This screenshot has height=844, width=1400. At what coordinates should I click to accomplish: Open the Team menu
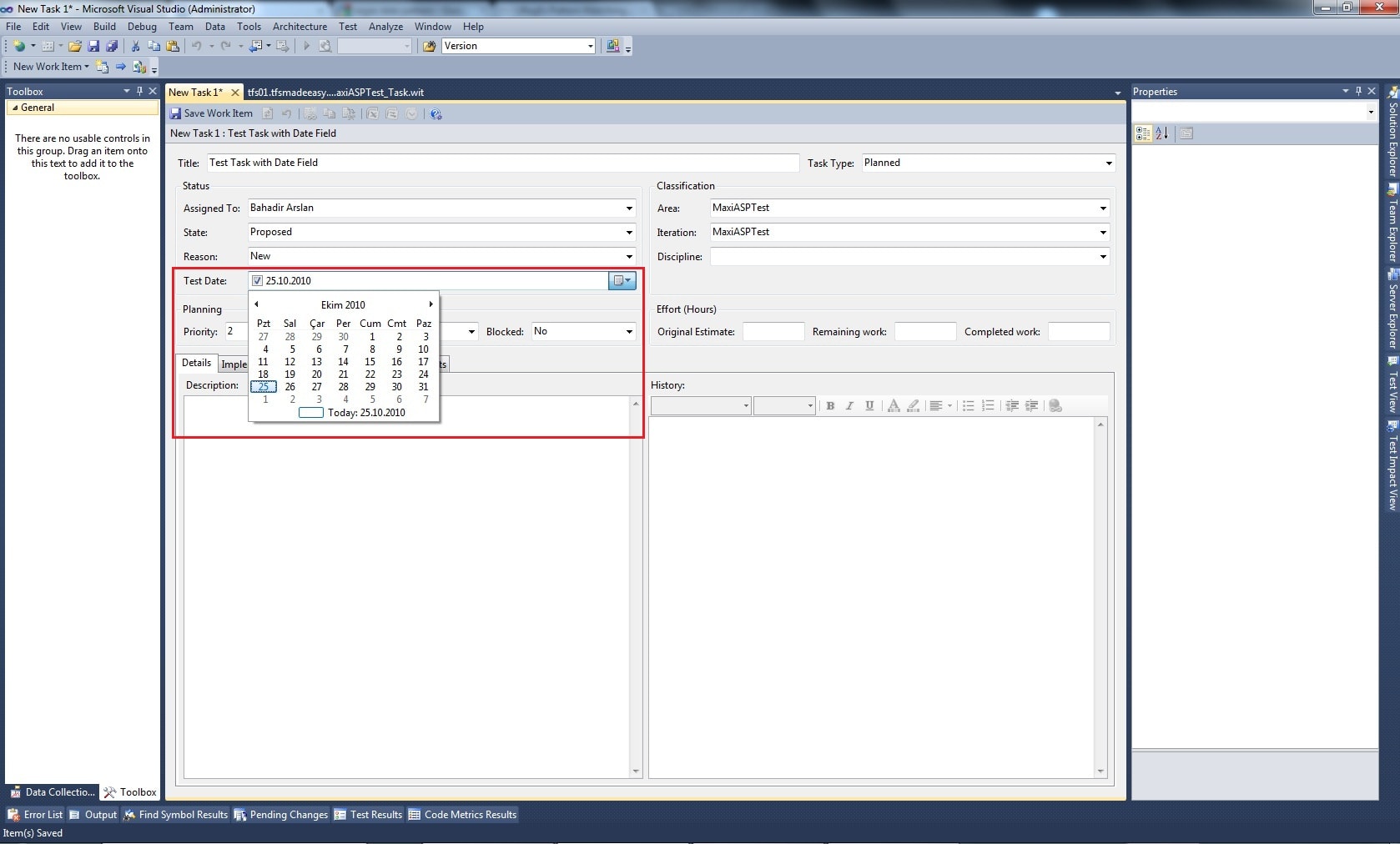tap(180, 27)
